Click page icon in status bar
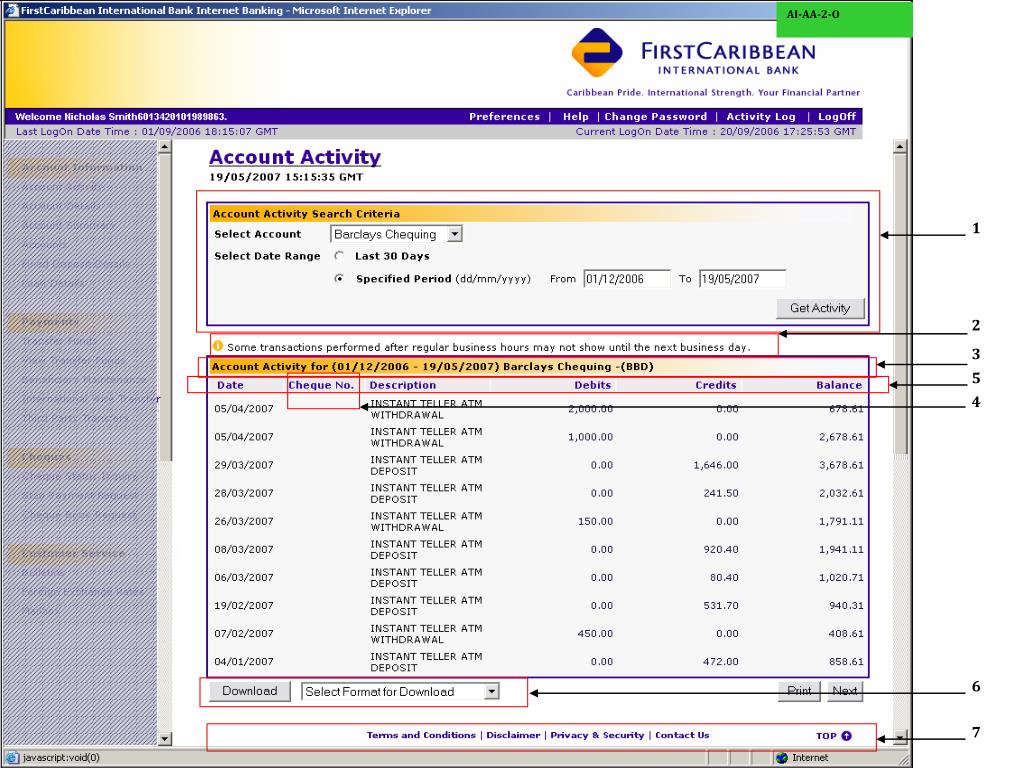The height and width of the screenshot is (768, 1024). coord(12,758)
